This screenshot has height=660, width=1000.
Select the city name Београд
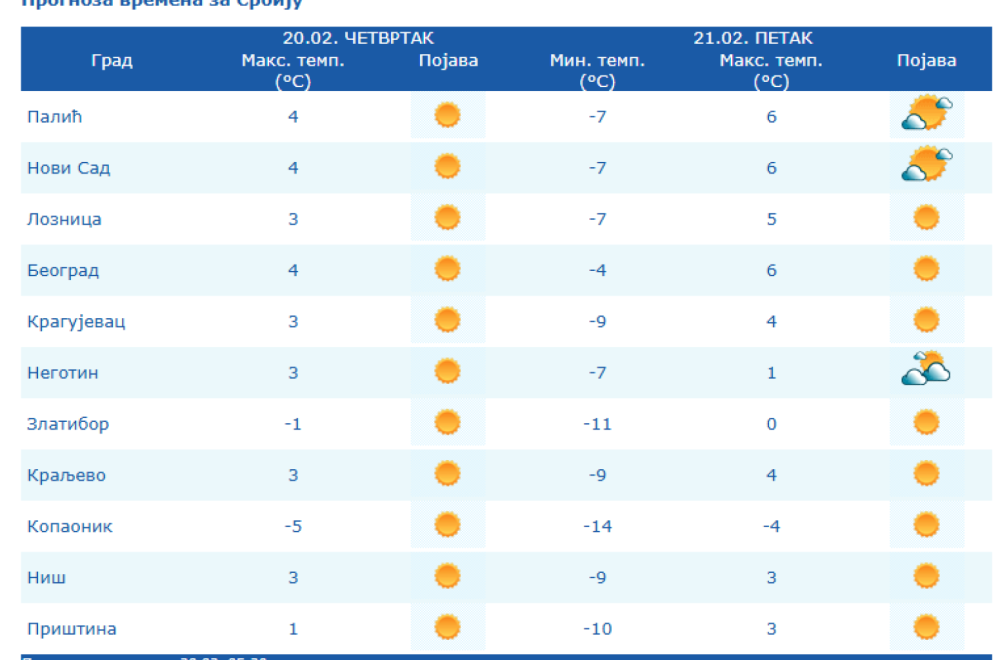(x=62, y=271)
